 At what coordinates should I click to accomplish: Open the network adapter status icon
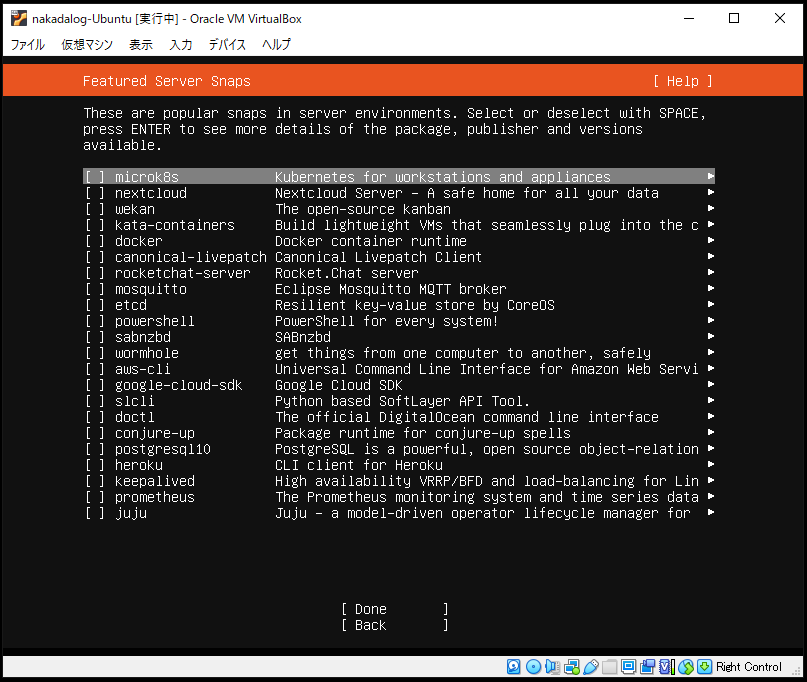click(571, 667)
